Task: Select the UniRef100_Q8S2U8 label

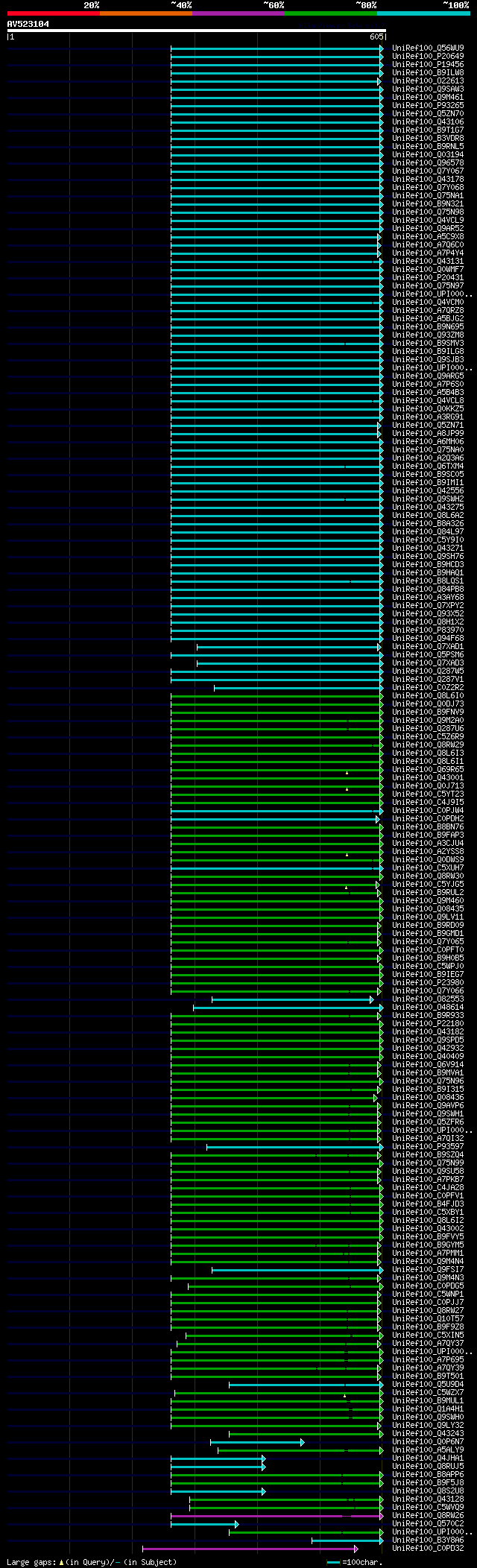Action: point(428,1491)
